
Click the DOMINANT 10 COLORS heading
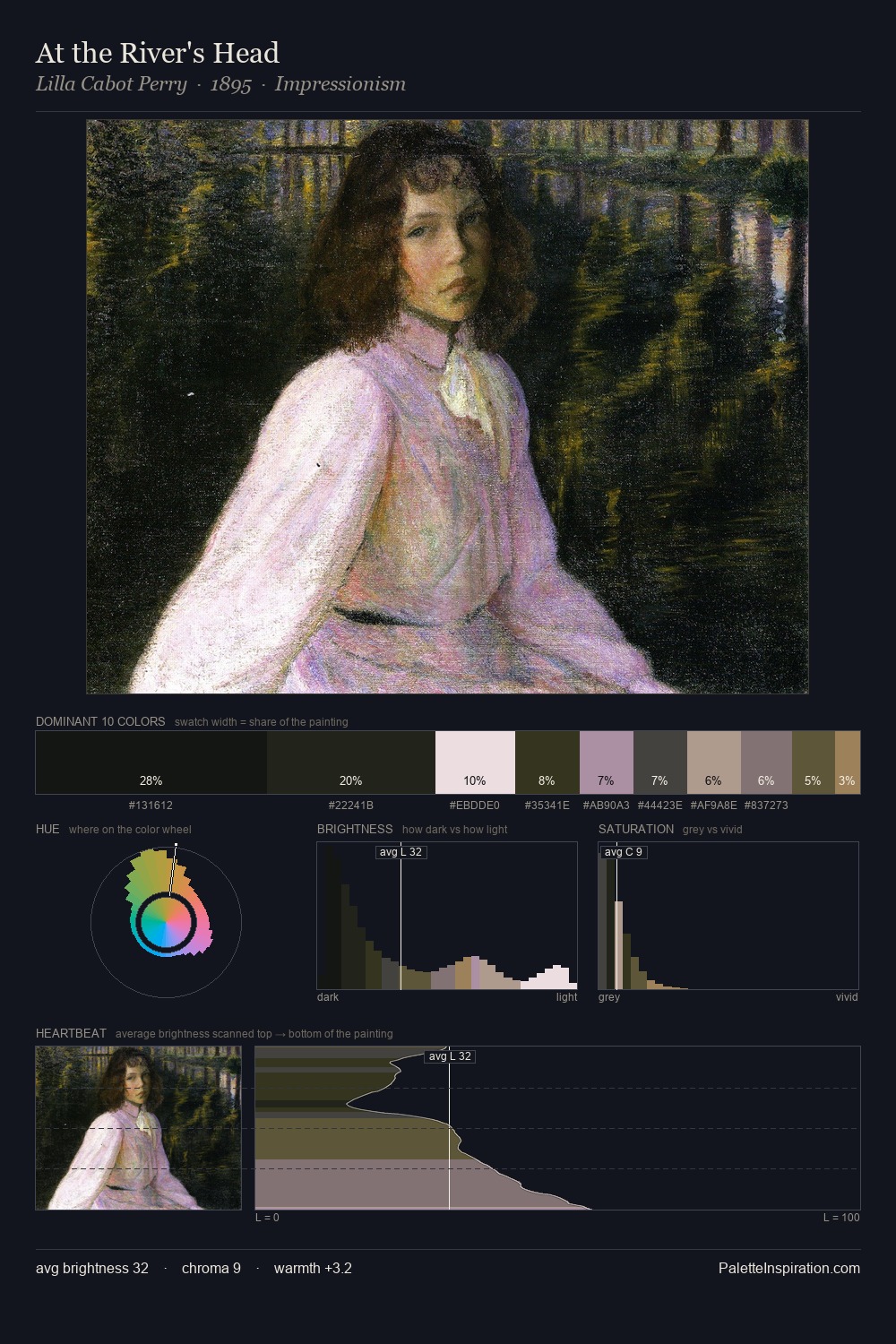[x=100, y=721]
